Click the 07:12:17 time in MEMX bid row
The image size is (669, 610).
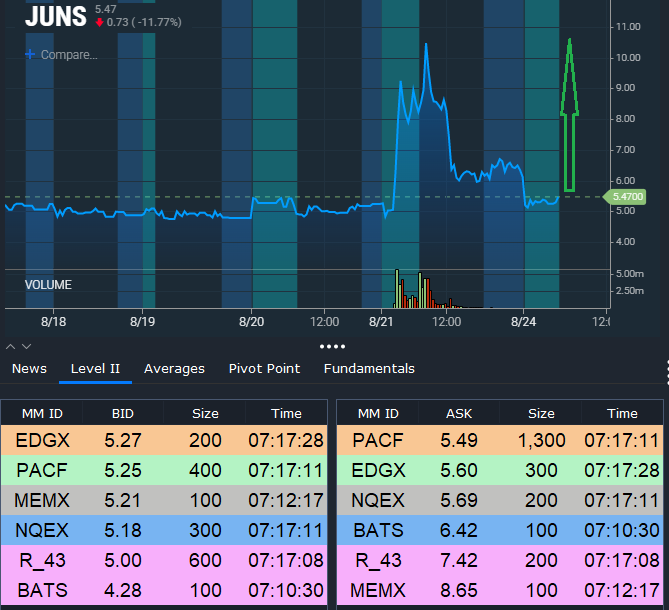point(286,500)
